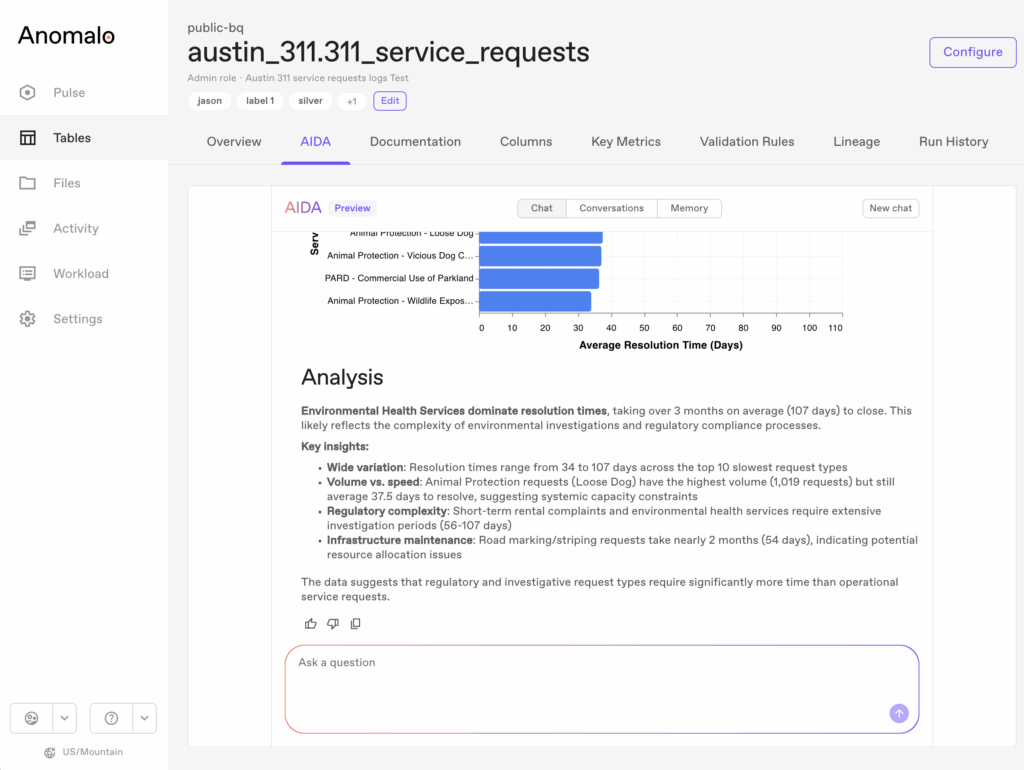1024x770 pixels.
Task: Expand the dropdown beside the user avatar icon
Action: (x=65, y=718)
